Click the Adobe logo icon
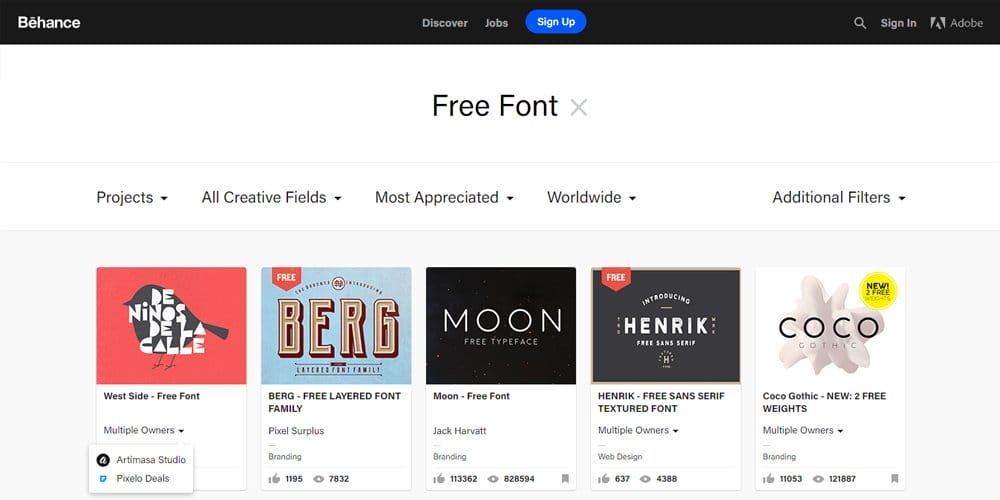Image resolution: width=1000 pixels, height=500 pixels. (938, 23)
